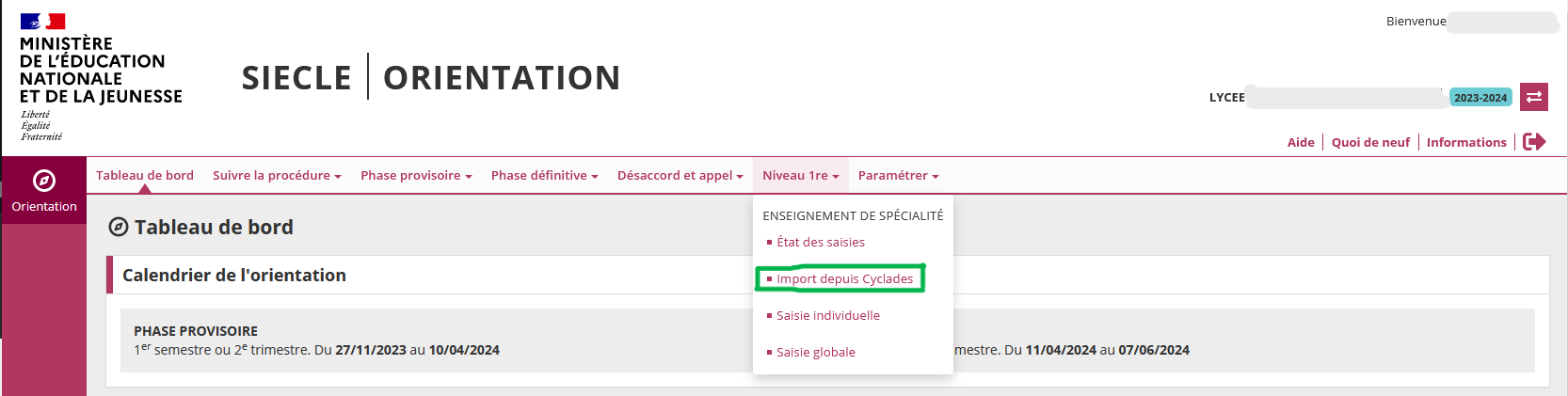This screenshot has width=1568, height=396.
Task: Expand the Phase définitive menu
Action: 544,176
